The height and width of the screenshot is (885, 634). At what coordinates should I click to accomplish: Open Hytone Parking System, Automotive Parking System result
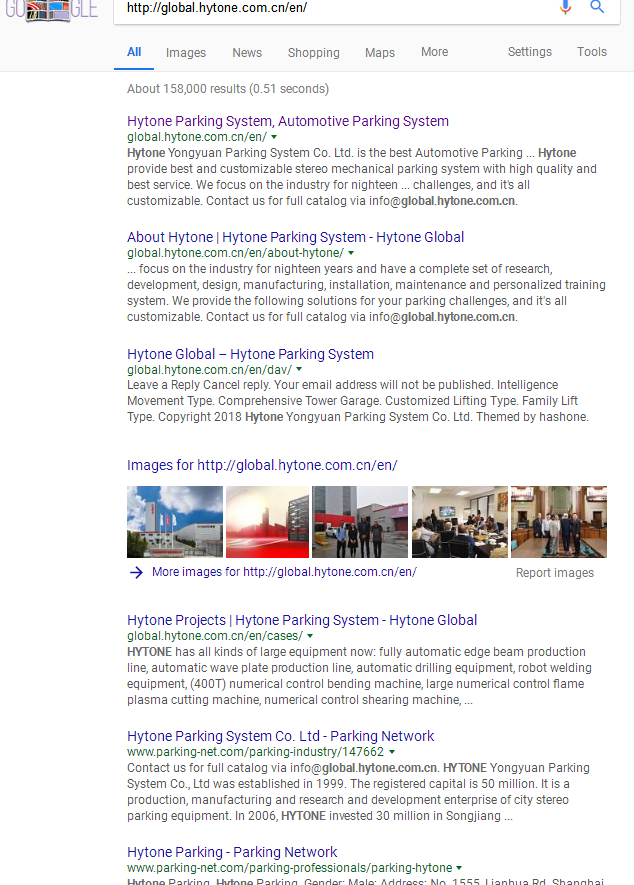pos(288,121)
